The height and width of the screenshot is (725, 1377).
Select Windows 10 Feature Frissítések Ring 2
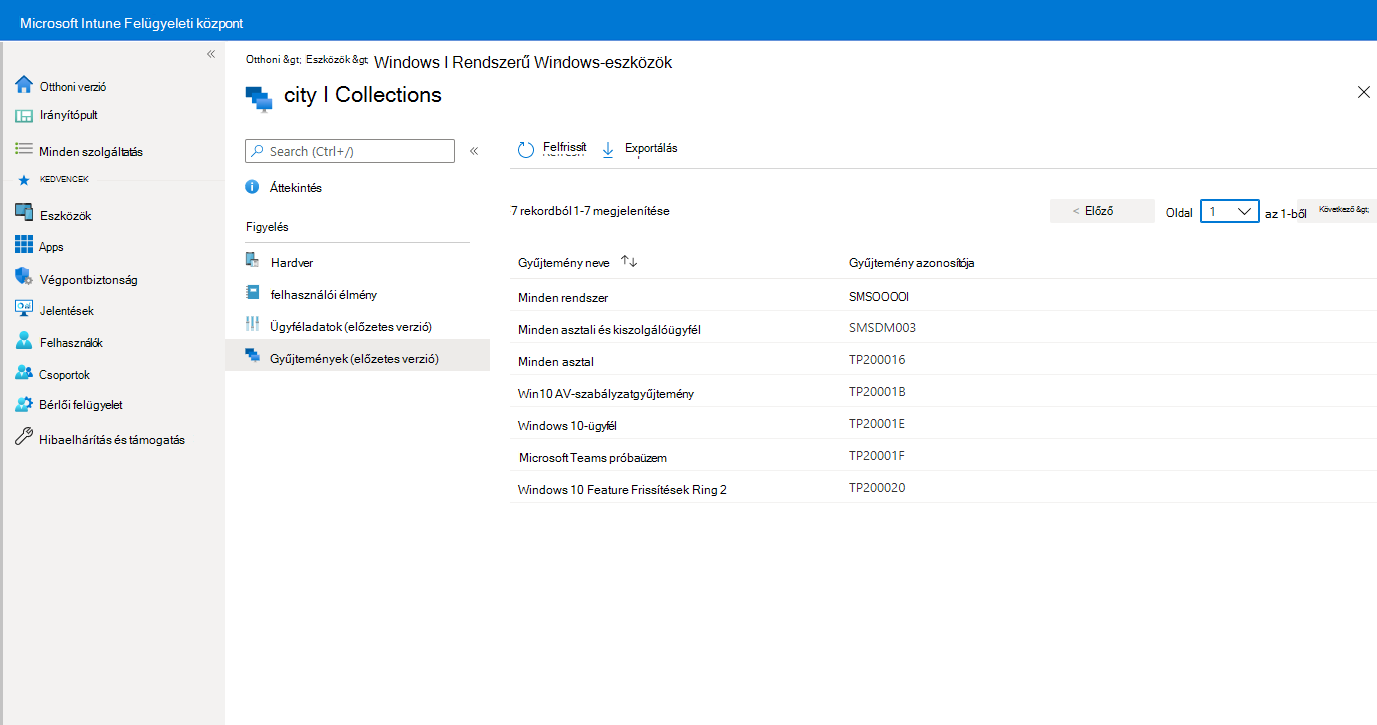[x=943, y=489]
